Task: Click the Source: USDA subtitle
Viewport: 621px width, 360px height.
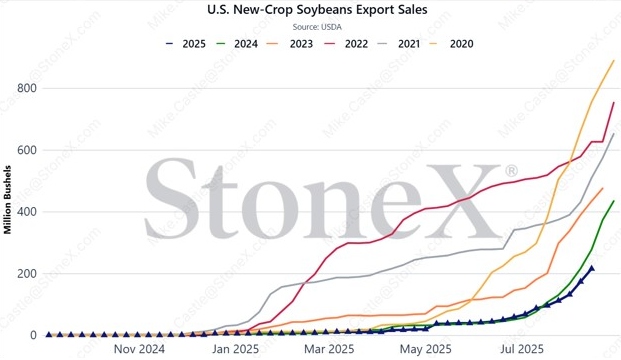Action: (317, 27)
